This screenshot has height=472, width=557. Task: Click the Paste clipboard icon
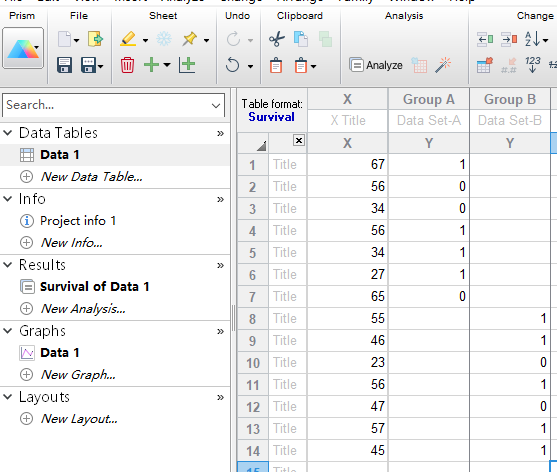tap(276, 66)
